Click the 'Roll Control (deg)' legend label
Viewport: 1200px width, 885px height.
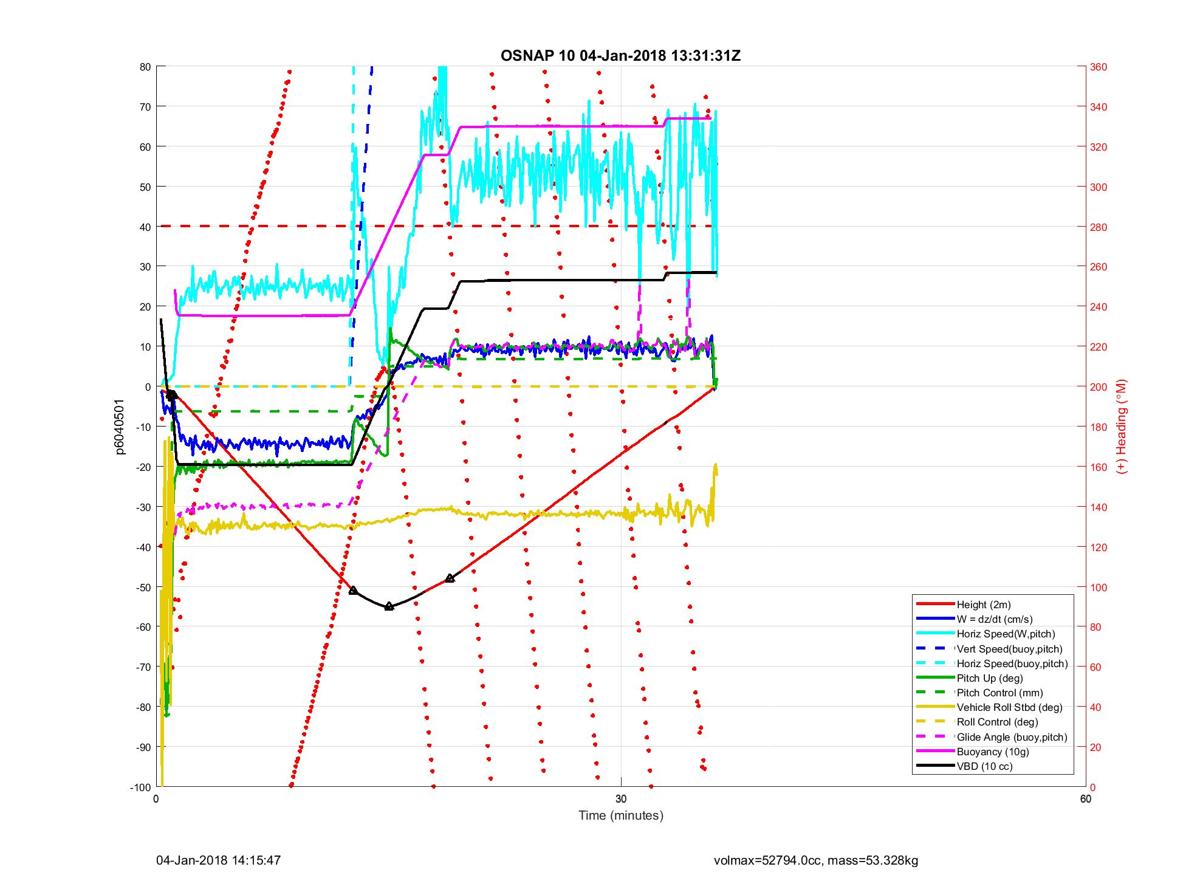click(x=998, y=721)
